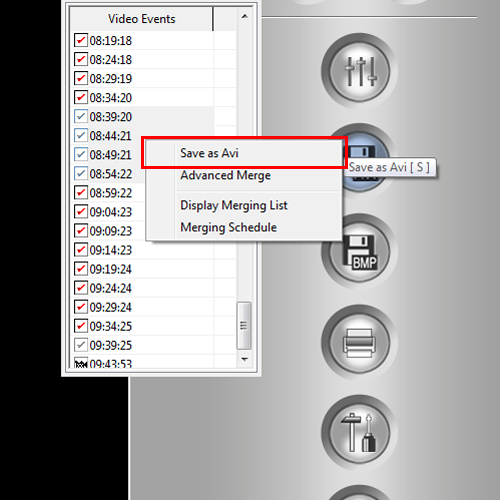This screenshot has width=500, height=500.
Task: Click the film icon beside 09:43:53
Action: [x=81, y=363]
